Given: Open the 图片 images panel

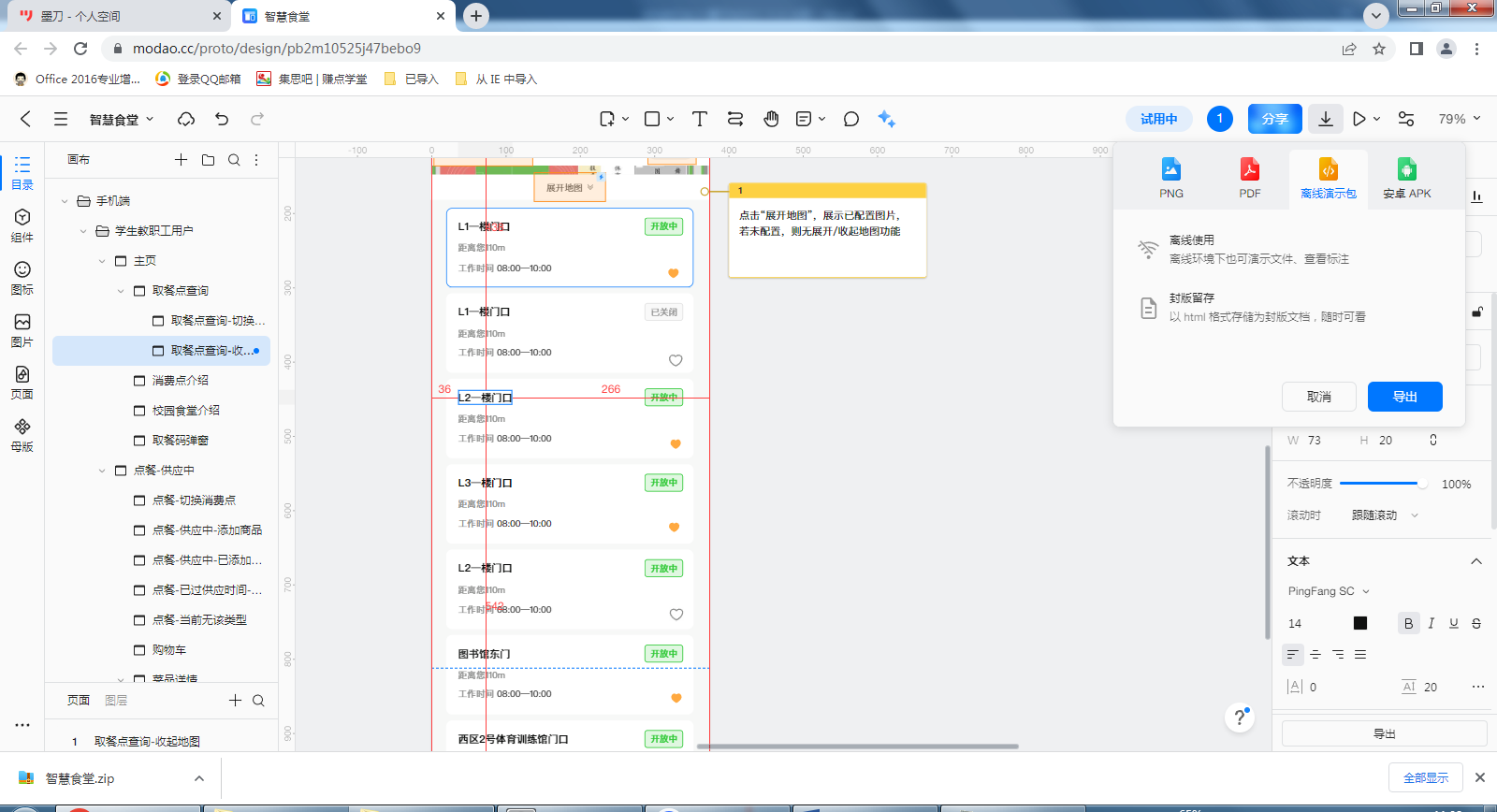Looking at the screenshot, I should click(22, 330).
